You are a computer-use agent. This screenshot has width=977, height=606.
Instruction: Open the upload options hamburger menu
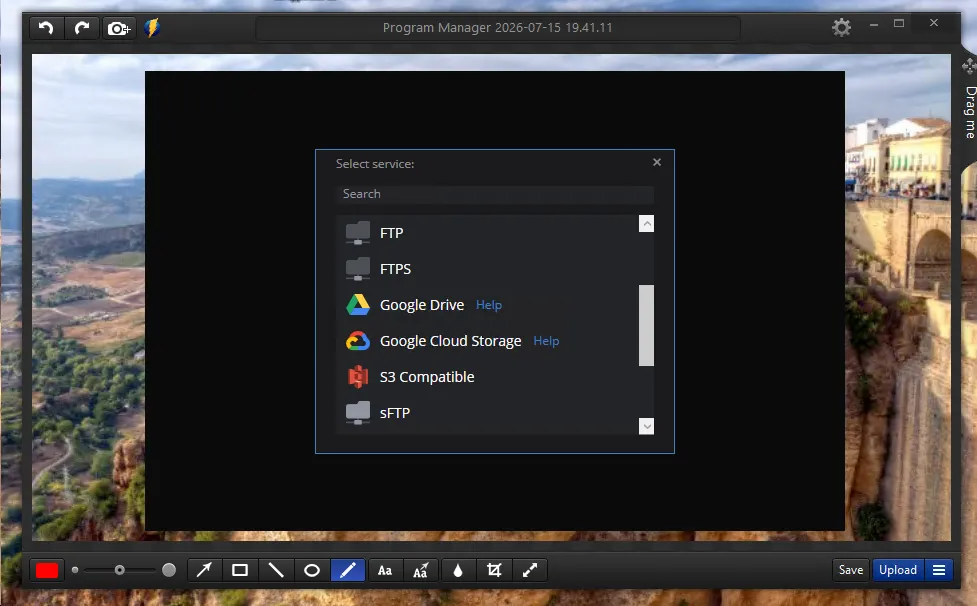[939, 570]
